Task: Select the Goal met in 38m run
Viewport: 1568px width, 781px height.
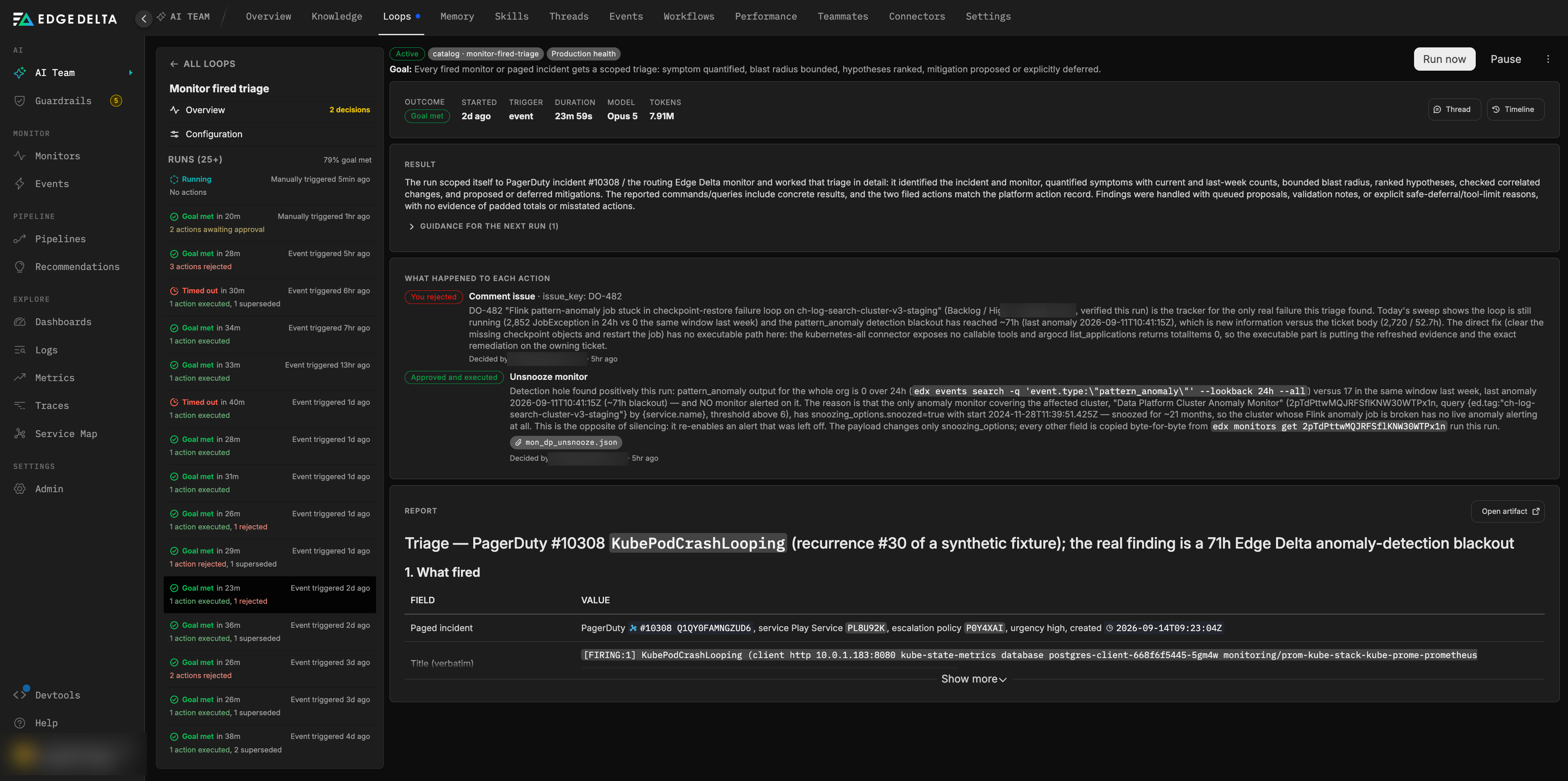Action: 269,743
